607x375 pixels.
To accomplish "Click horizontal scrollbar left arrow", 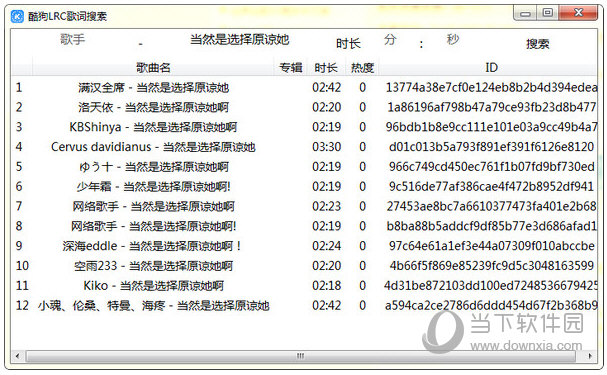I will tap(17, 356).
